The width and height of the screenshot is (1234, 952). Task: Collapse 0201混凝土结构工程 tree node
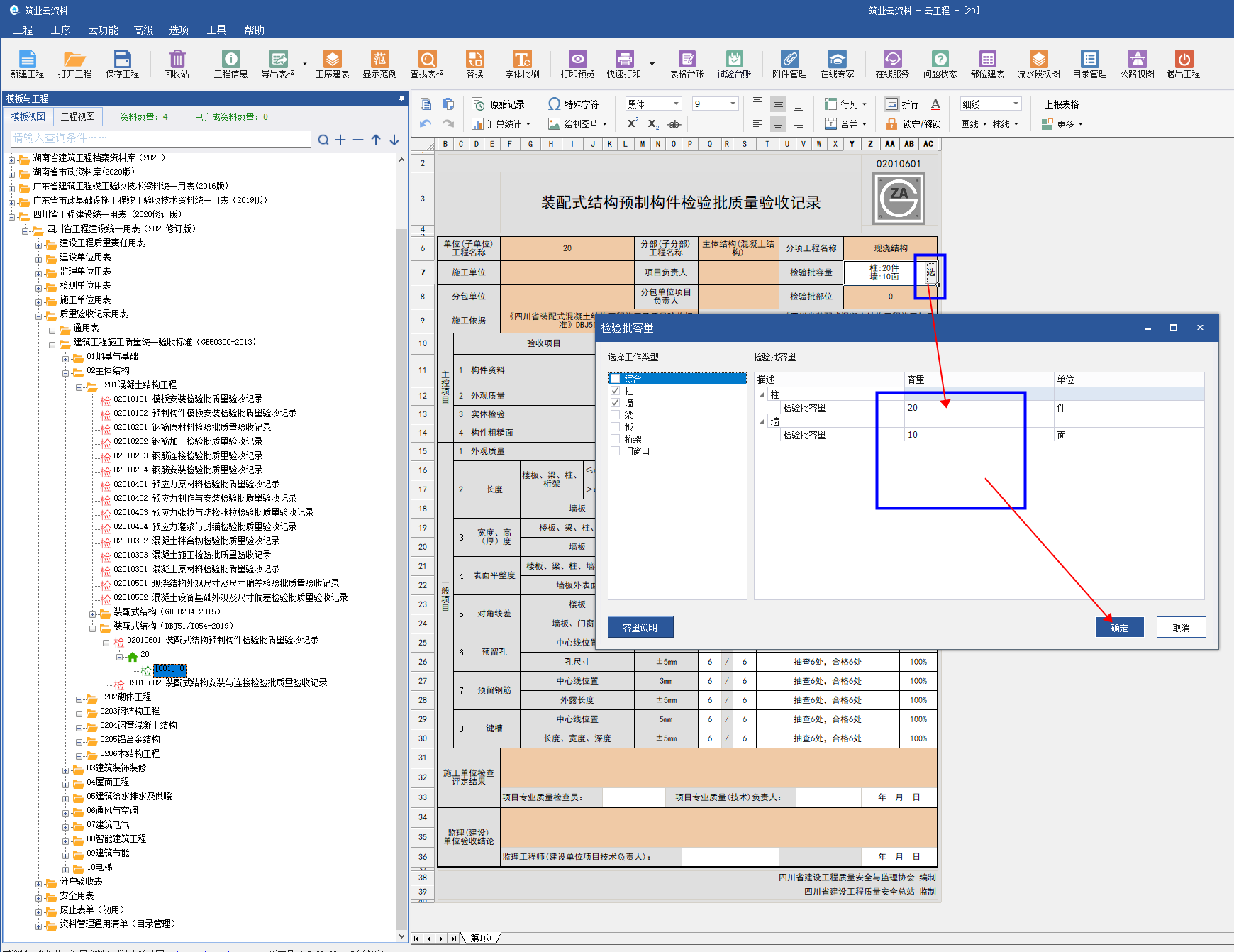[79, 387]
